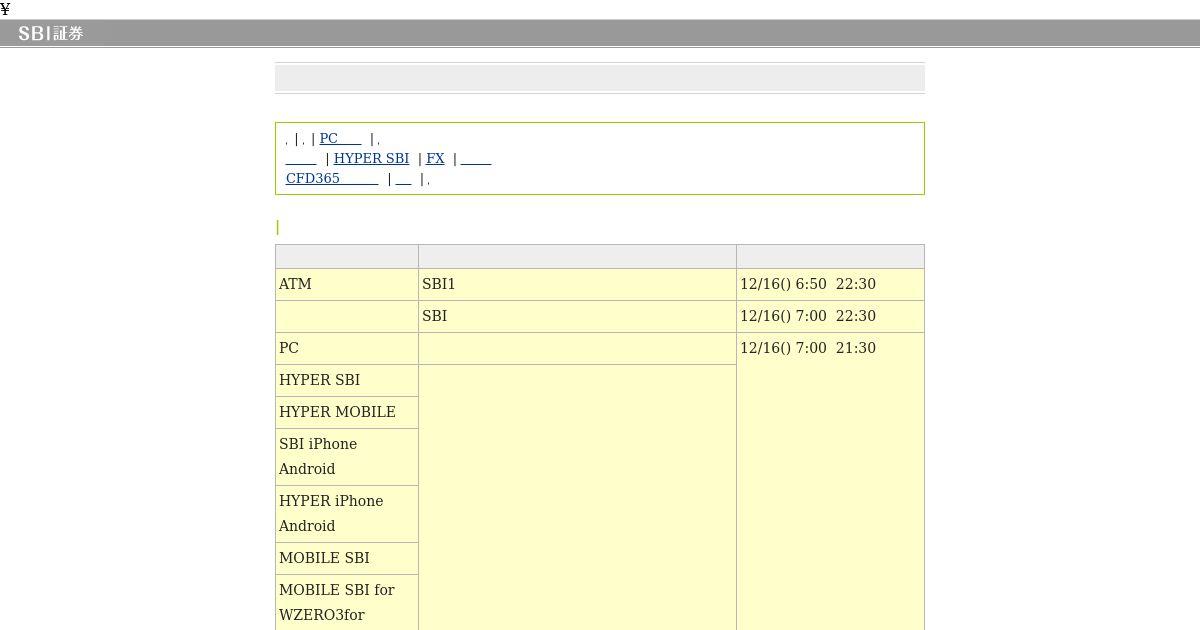Select the 12/16() 7:00 21:30 time cell
The height and width of the screenshot is (630, 1200).
pyautogui.click(x=830, y=481)
